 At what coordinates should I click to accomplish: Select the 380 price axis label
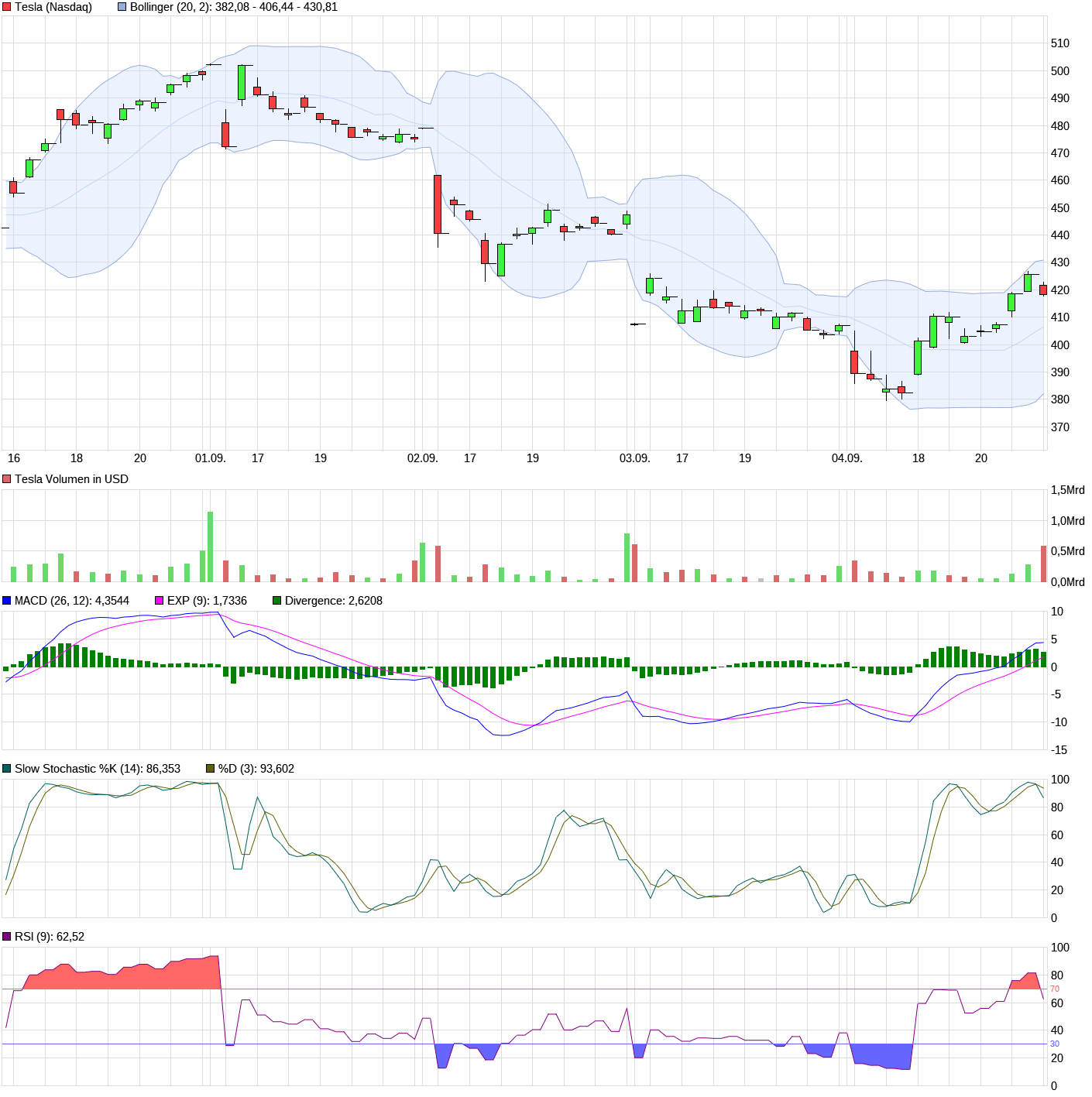tap(1060, 399)
